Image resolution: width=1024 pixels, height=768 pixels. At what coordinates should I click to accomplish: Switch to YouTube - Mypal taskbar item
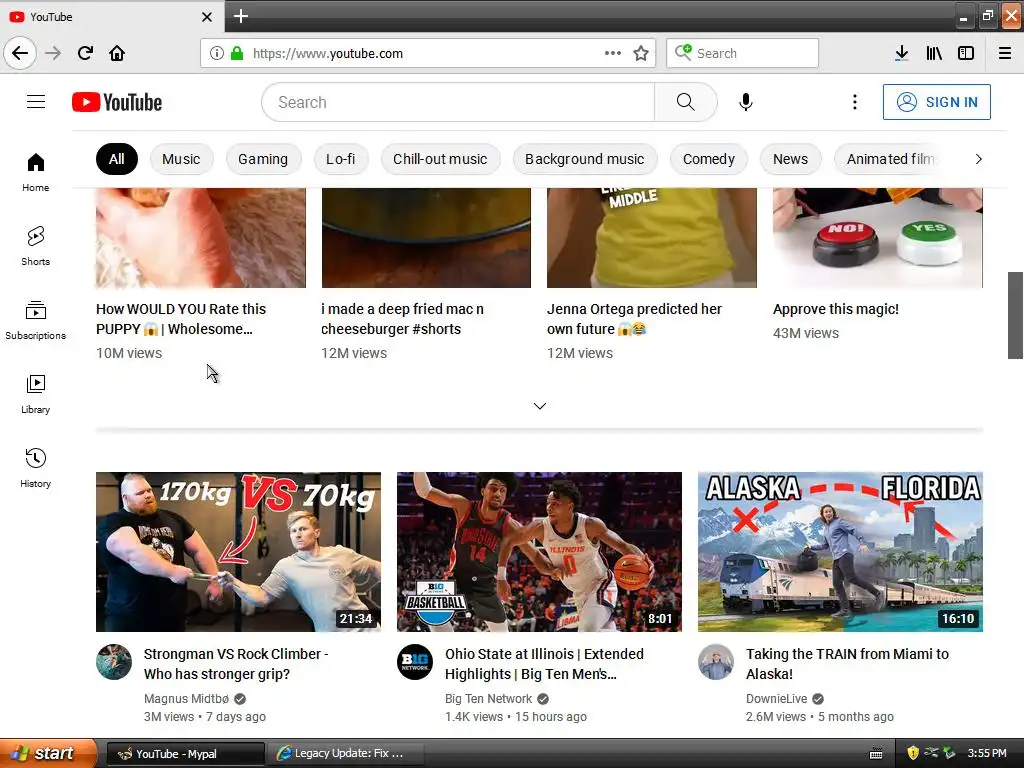click(x=185, y=754)
